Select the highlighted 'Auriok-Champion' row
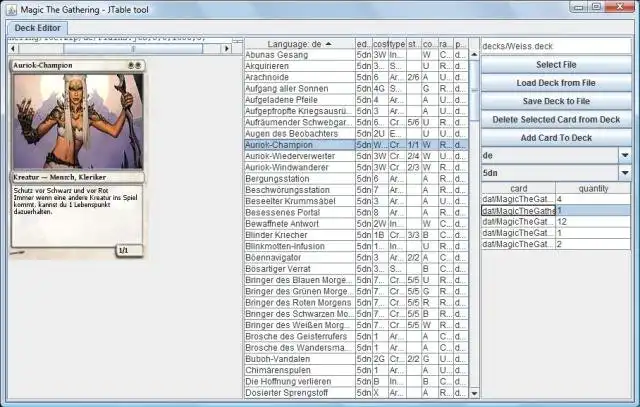This screenshot has width=640, height=407. point(356,145)
